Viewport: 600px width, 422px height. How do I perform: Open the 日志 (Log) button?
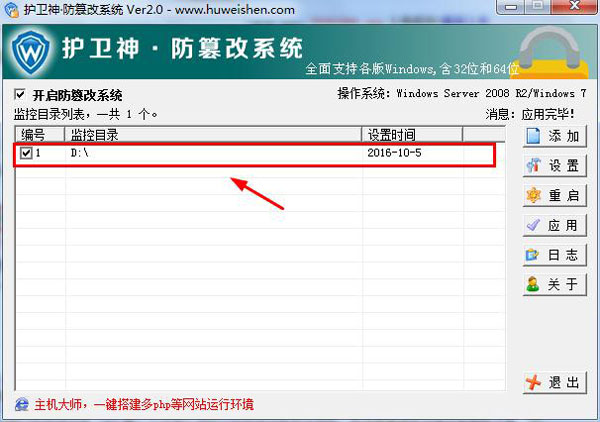pos(554,255)
